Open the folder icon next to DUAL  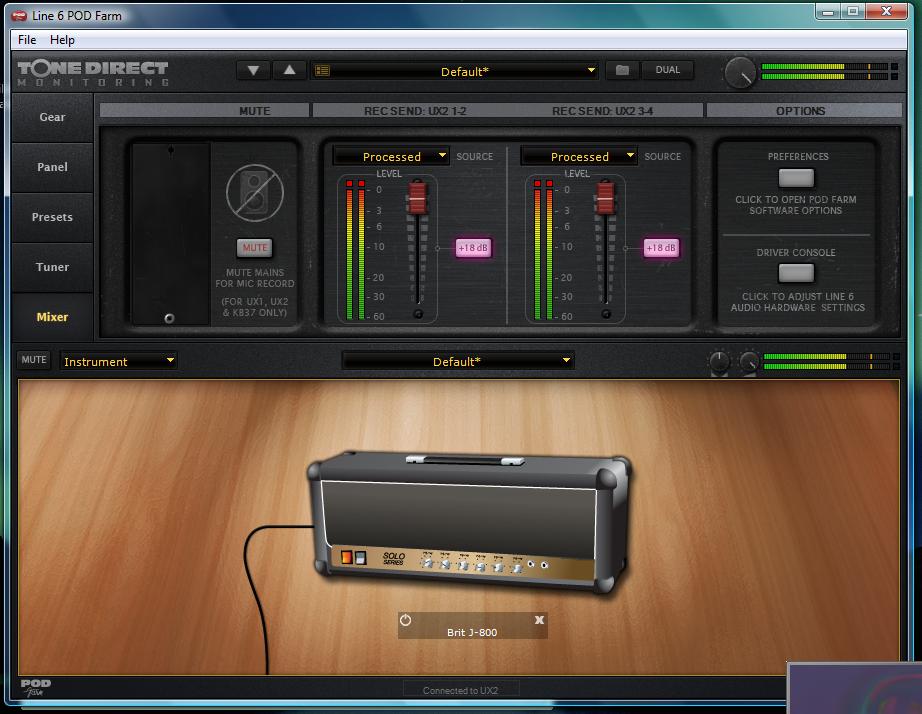[622, 70]
